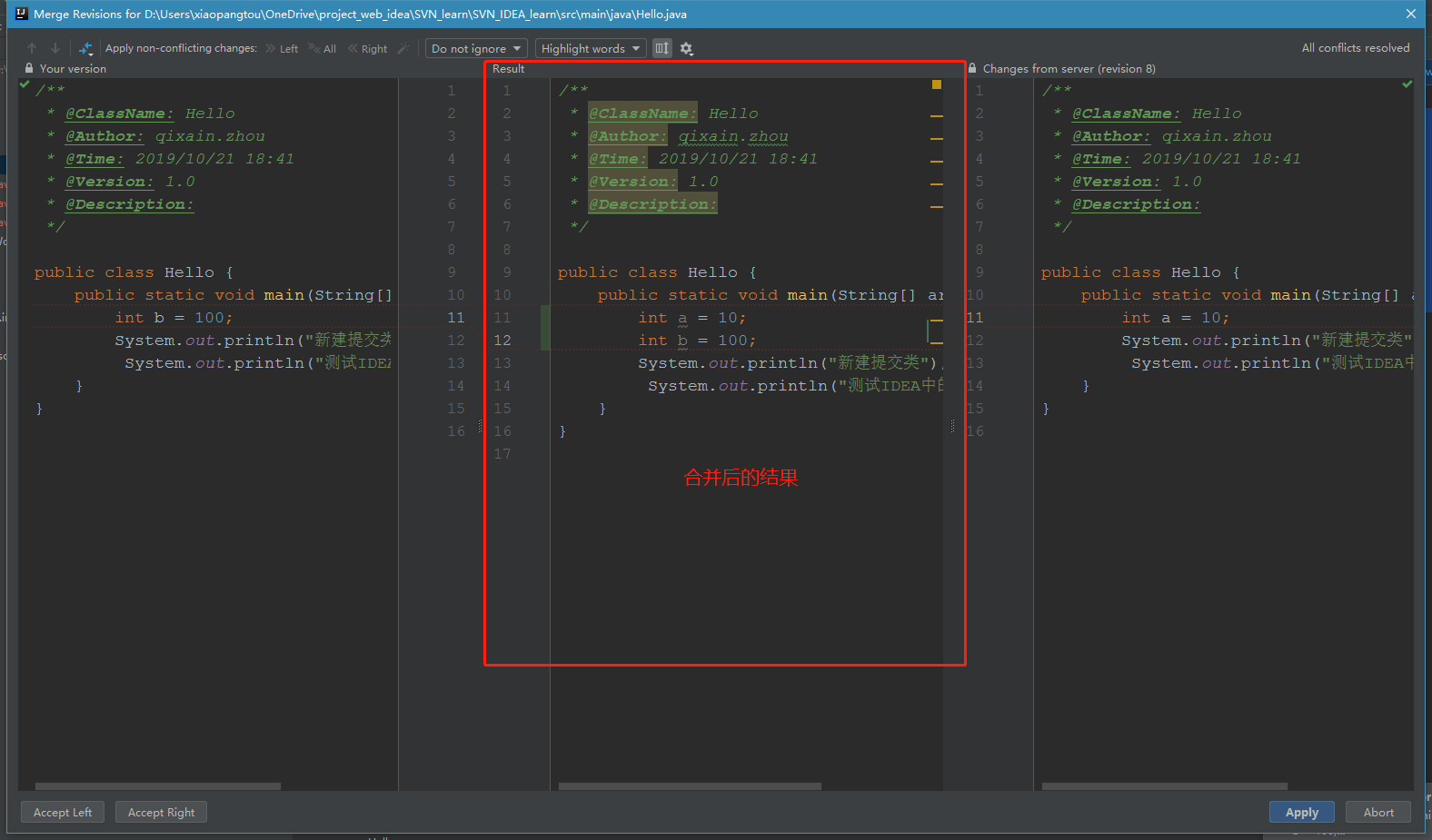
Task: Click 'Accept Left' button
Action: click(63, 812)
